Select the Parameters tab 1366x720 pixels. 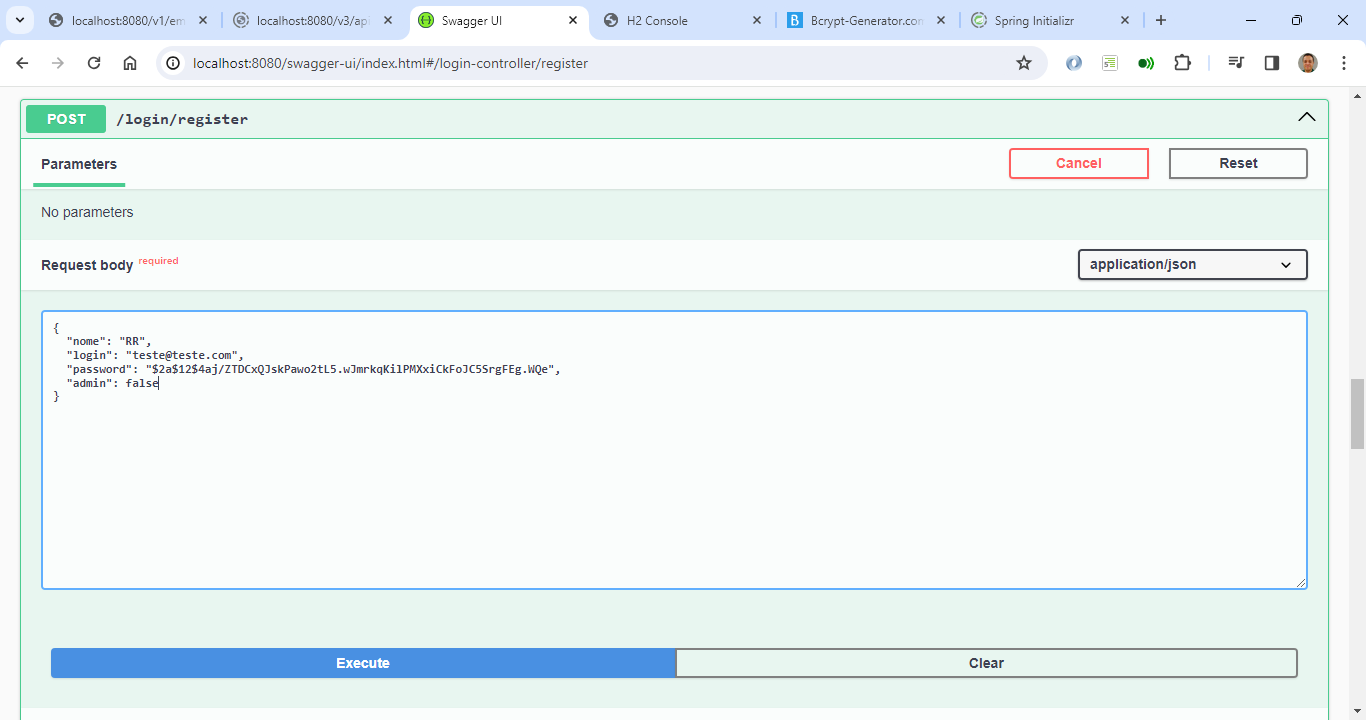(x=79, y=164)
